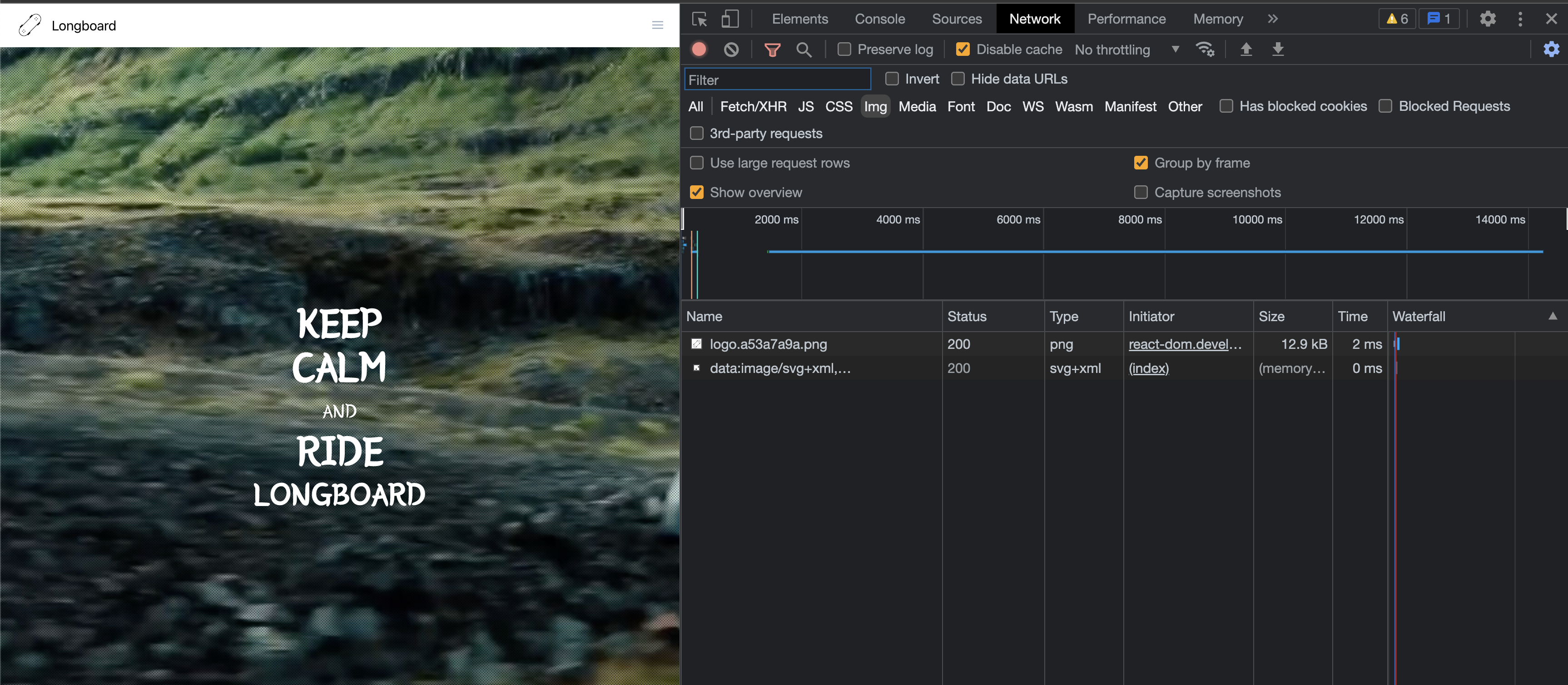
Task: Toggle the network filter funnel icon
Action: point(772,50)
